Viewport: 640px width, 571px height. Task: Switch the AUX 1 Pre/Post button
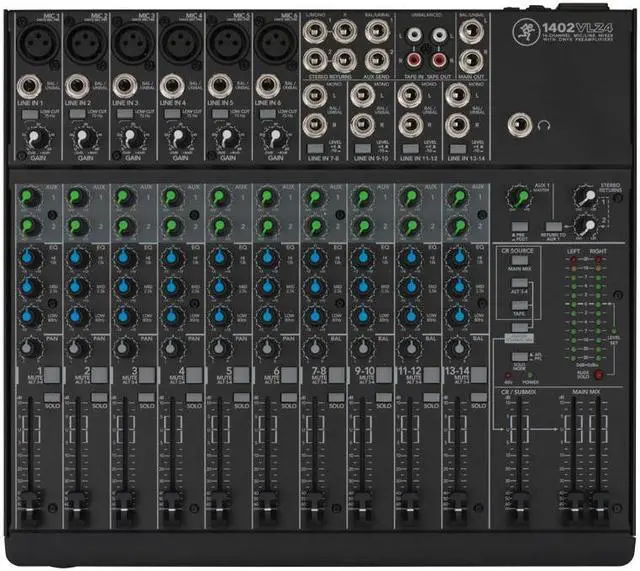tap(518, 225)
